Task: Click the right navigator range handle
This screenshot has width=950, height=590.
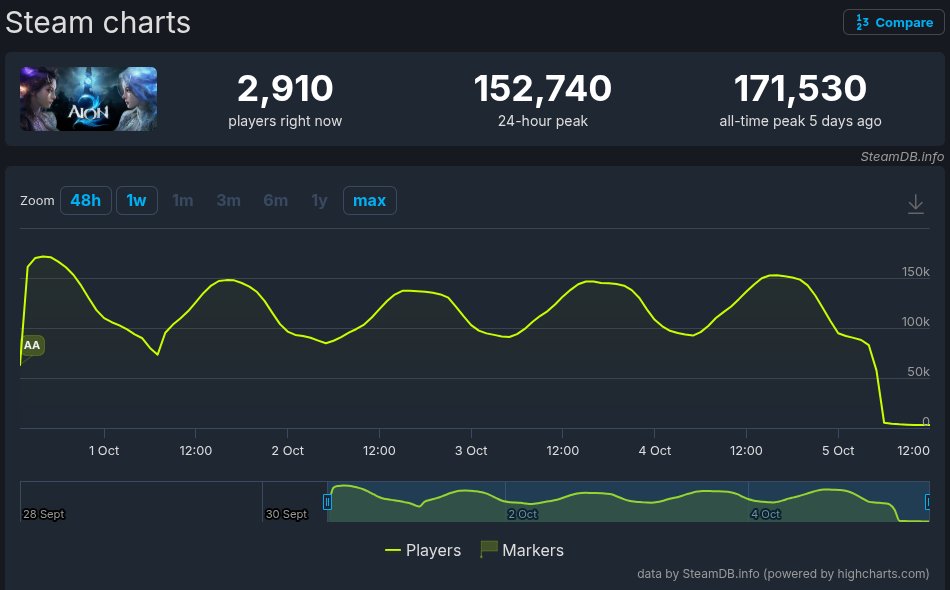Action: coord(928,502)
